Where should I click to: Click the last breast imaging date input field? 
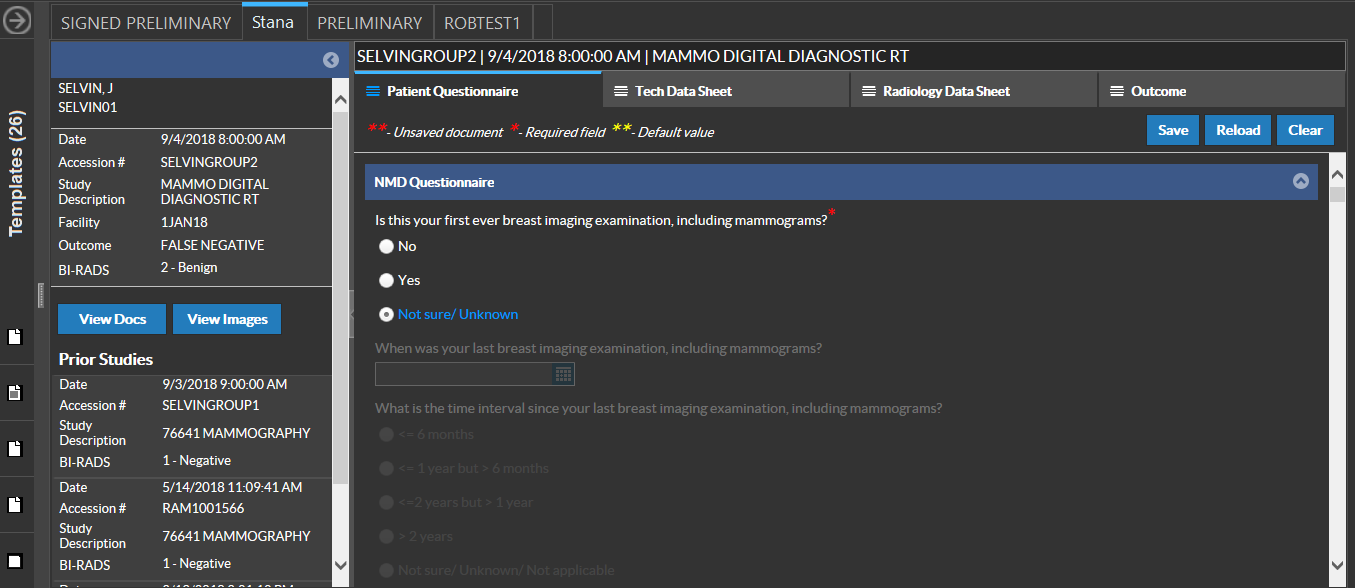tap(463, 374)
